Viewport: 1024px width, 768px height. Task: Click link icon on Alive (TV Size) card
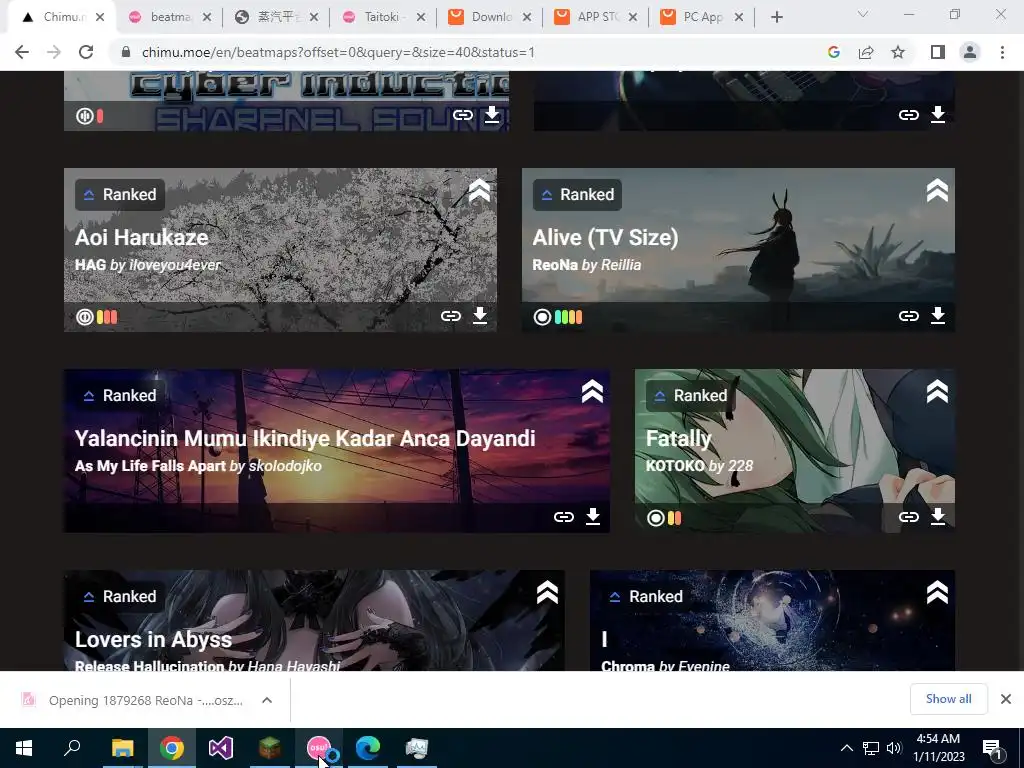(908, 316)
